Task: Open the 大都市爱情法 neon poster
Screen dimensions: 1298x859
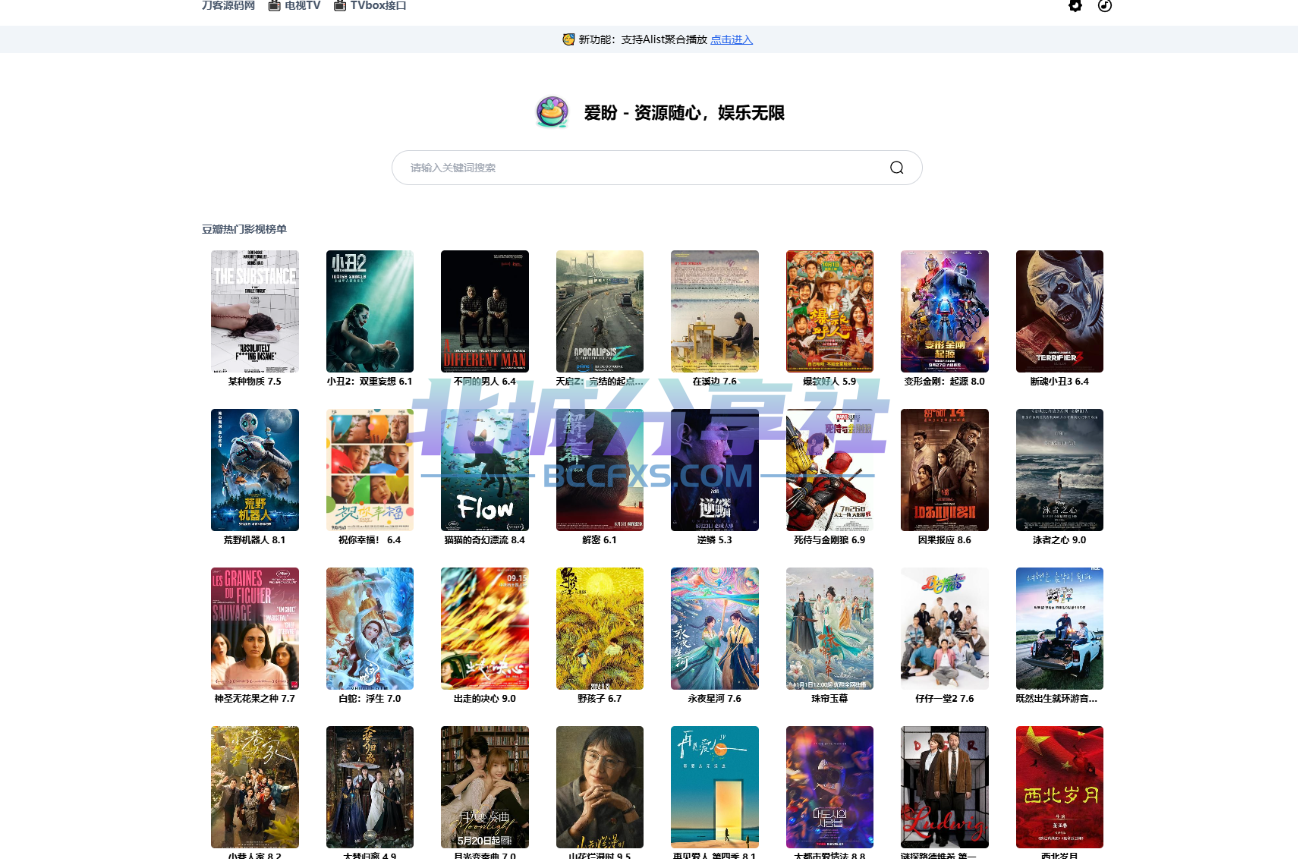Action: (830, 787)
